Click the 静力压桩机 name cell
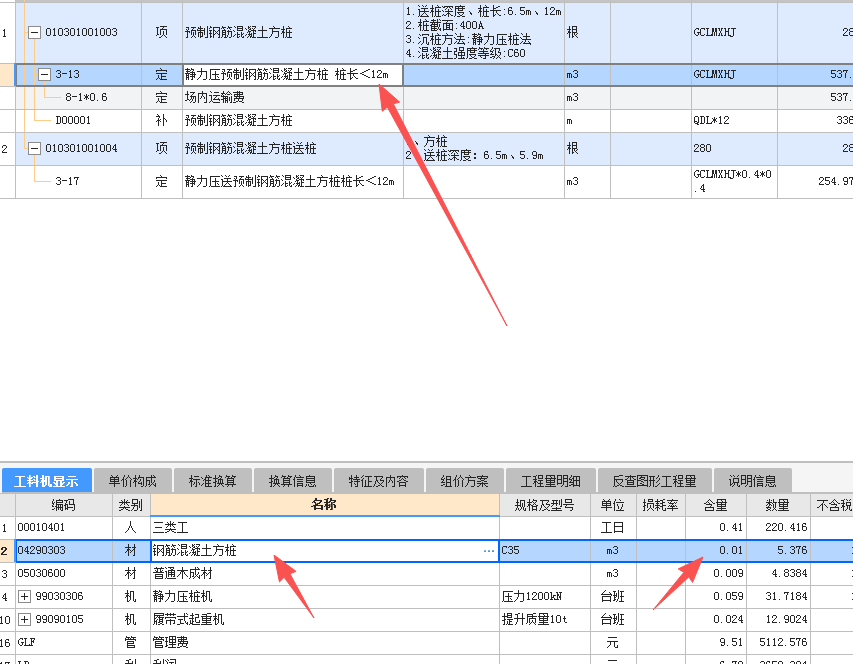853x664 pixels. (324, 597)
